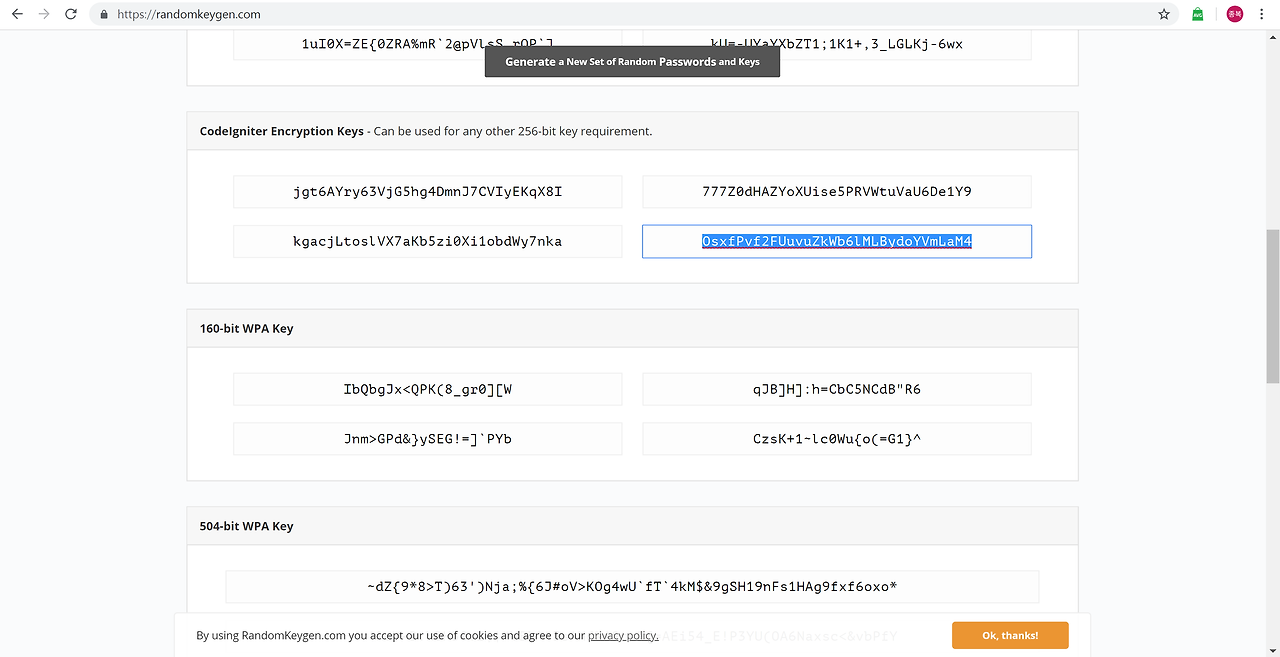Open Chrome three-dot menu
This screenshot has width=1280, height=657.
(1264, 15)
